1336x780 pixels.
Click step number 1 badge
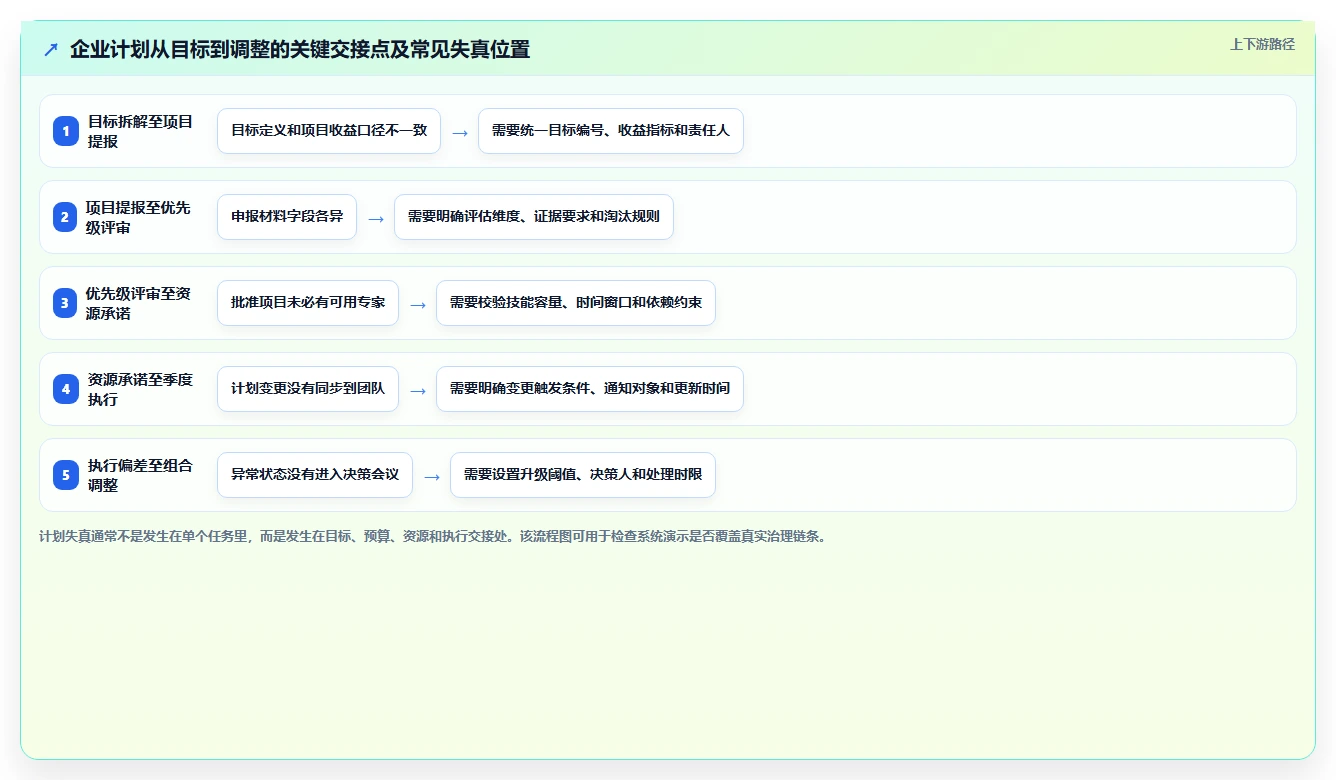pos(66,131)
